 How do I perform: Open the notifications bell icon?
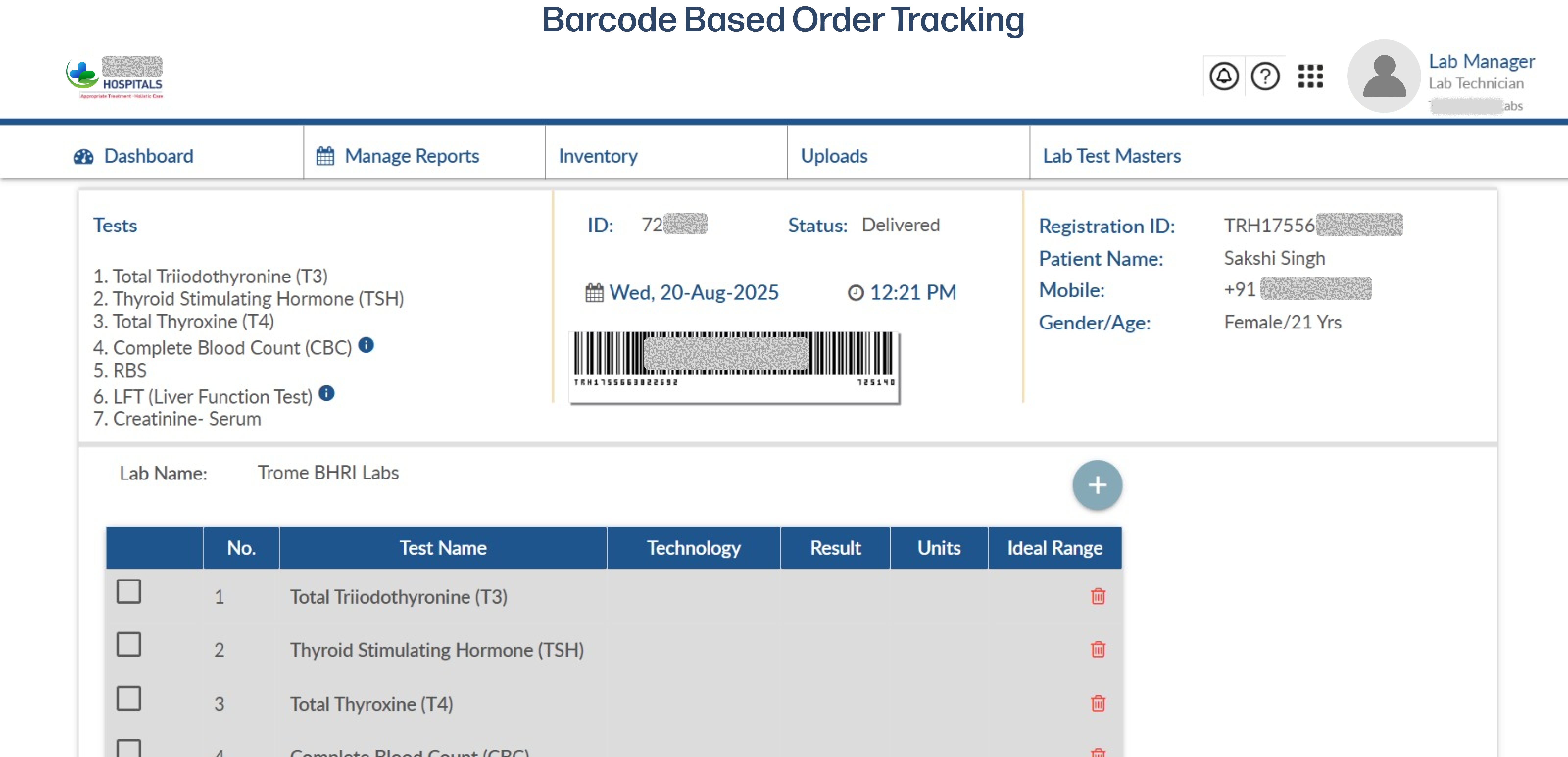1224,77
